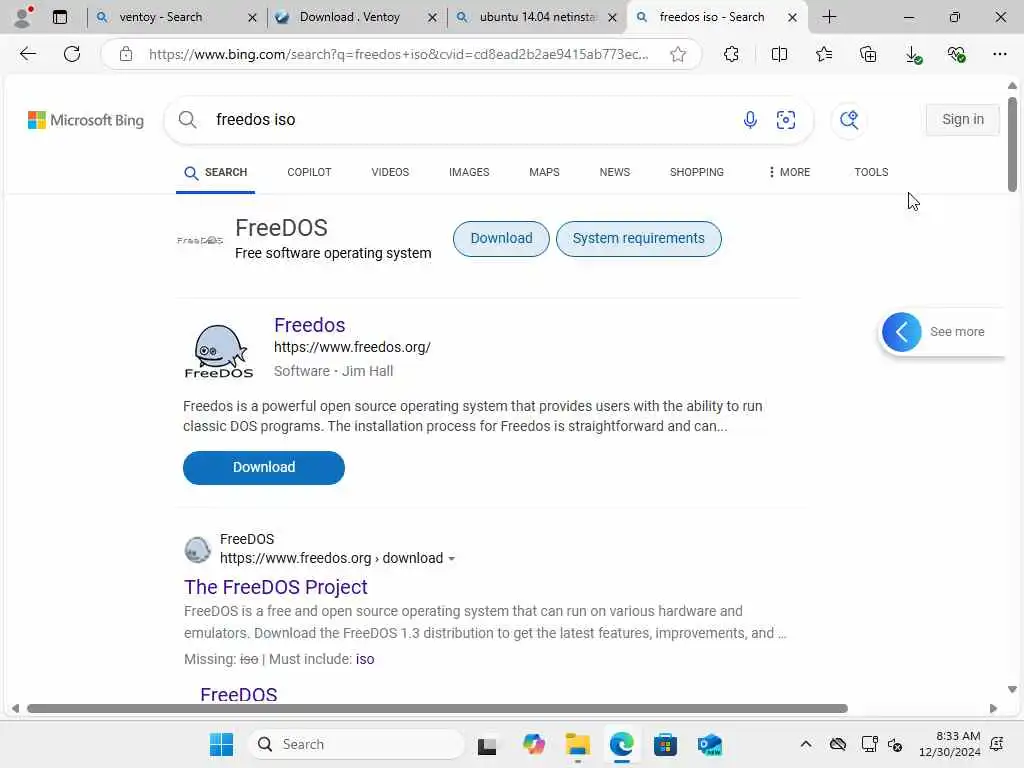Switch to the ubuntu 14.04 netinstall tab
This screenshot has height=768, width=1024.
pos(537,17)
